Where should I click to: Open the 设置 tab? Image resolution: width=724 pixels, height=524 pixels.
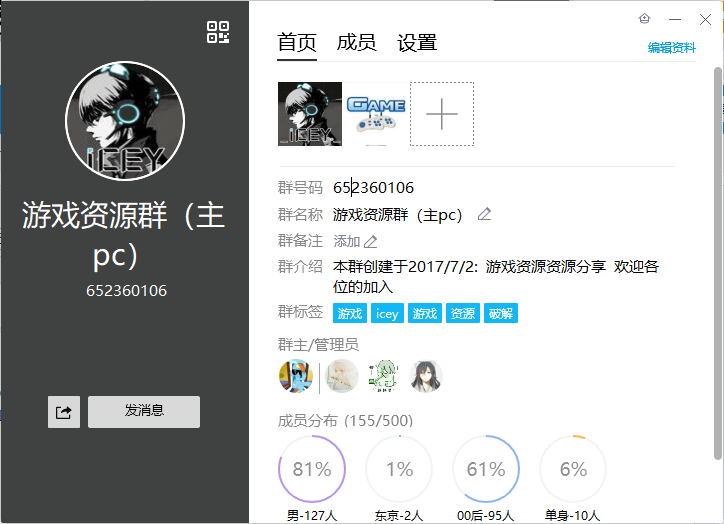tap(417, 43)
